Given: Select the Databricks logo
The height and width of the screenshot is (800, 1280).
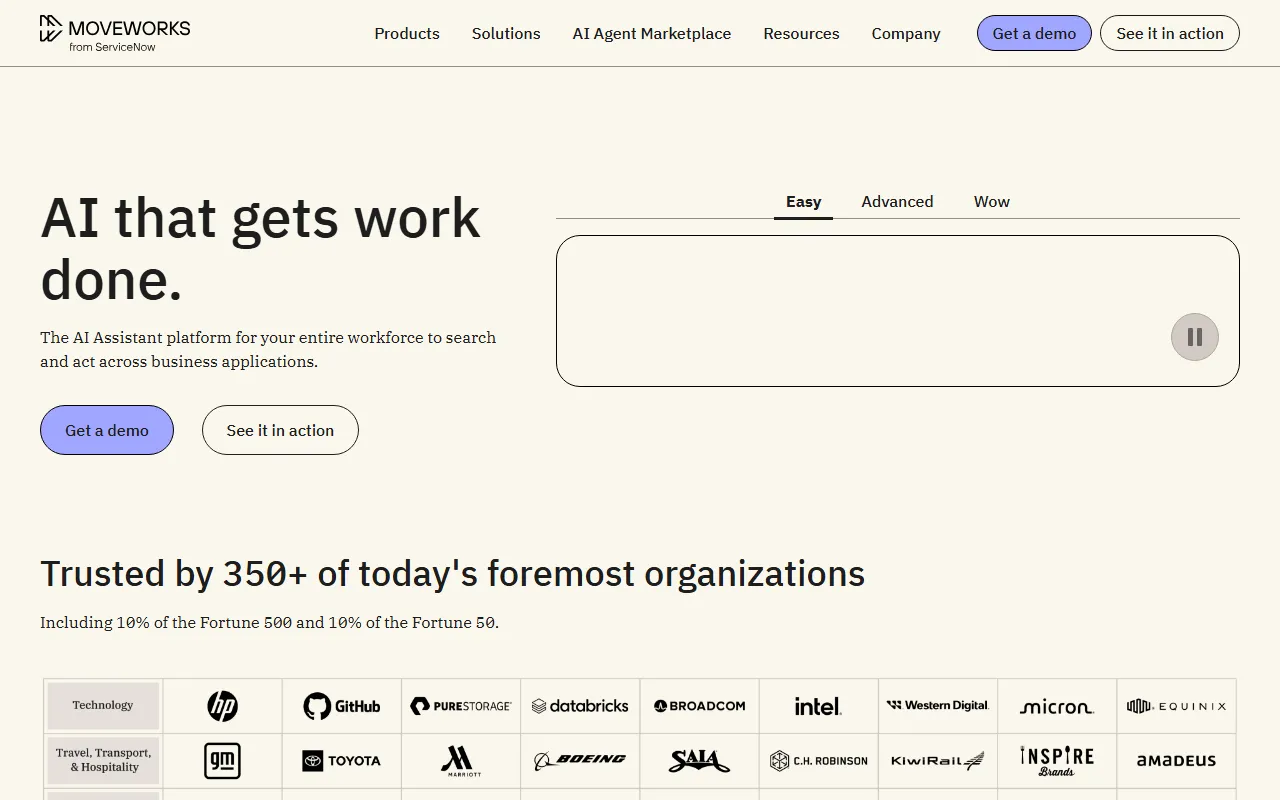Looking at the screenshot, I should 580,705.
